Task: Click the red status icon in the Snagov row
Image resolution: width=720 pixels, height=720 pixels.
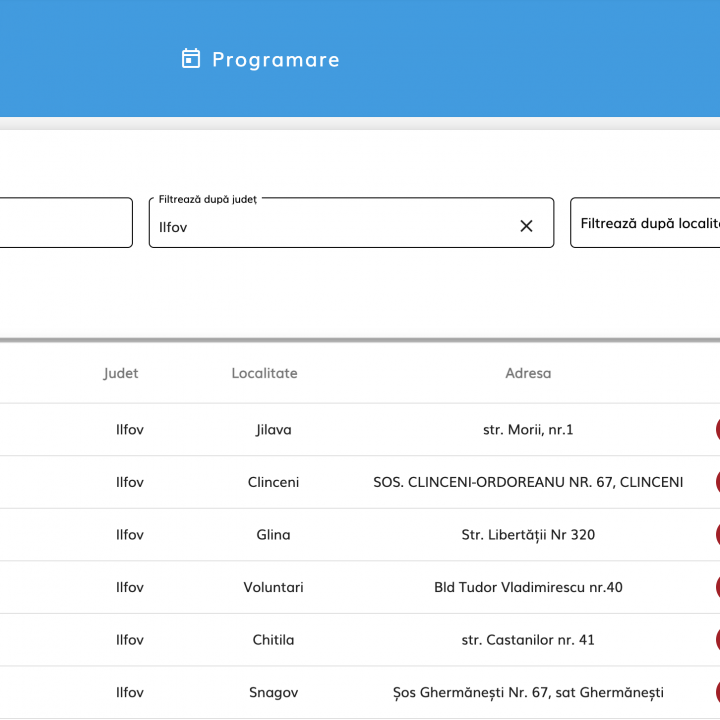Action: [x=716, y=692]
